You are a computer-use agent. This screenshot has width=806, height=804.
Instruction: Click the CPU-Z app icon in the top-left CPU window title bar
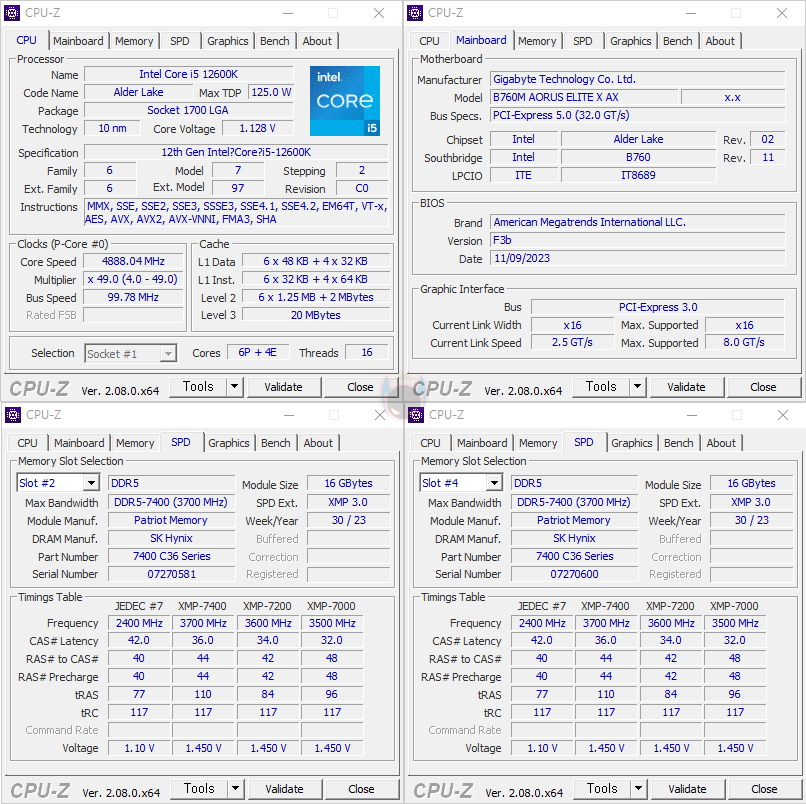click(12, 13)
